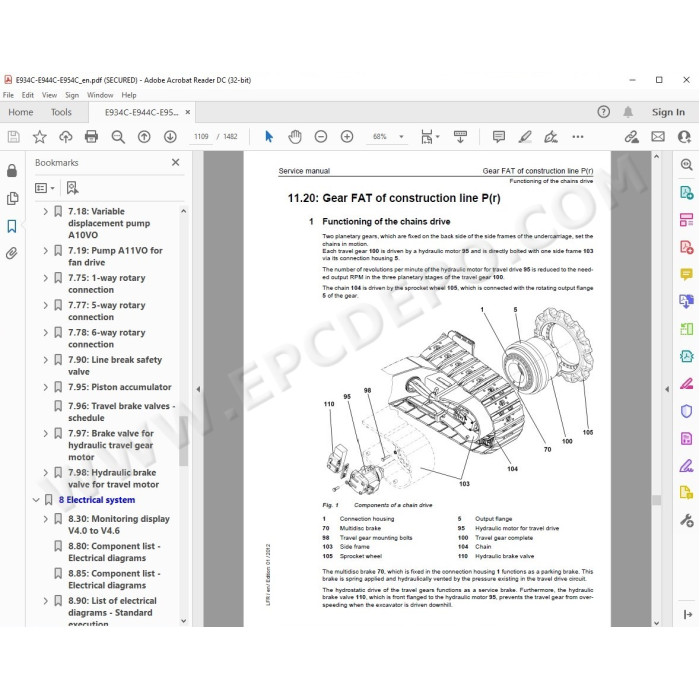Expand bookmark 7.90 Line break safety valve

[x=46, y=360]
